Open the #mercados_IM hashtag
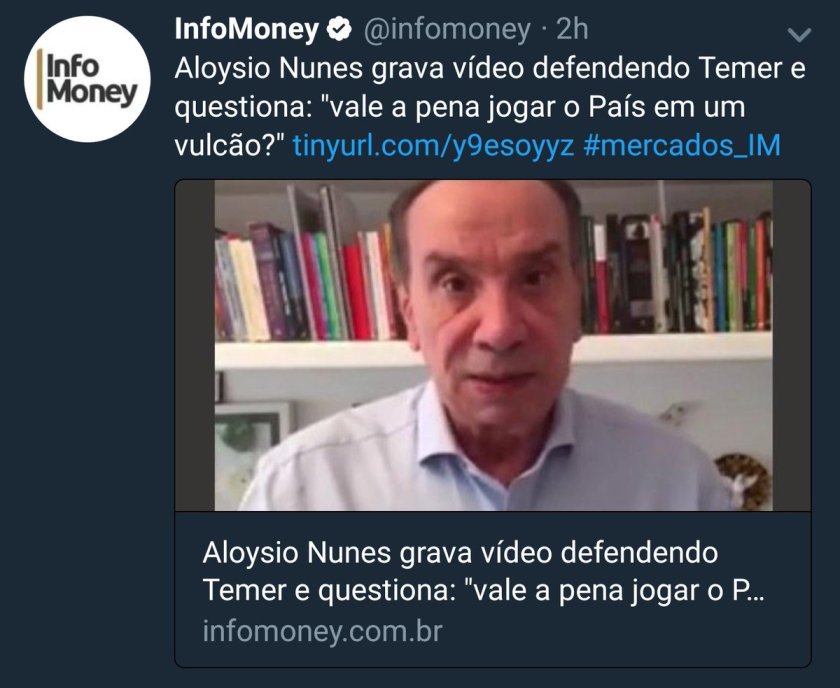The image size is (840, 688). pos(682,146)
